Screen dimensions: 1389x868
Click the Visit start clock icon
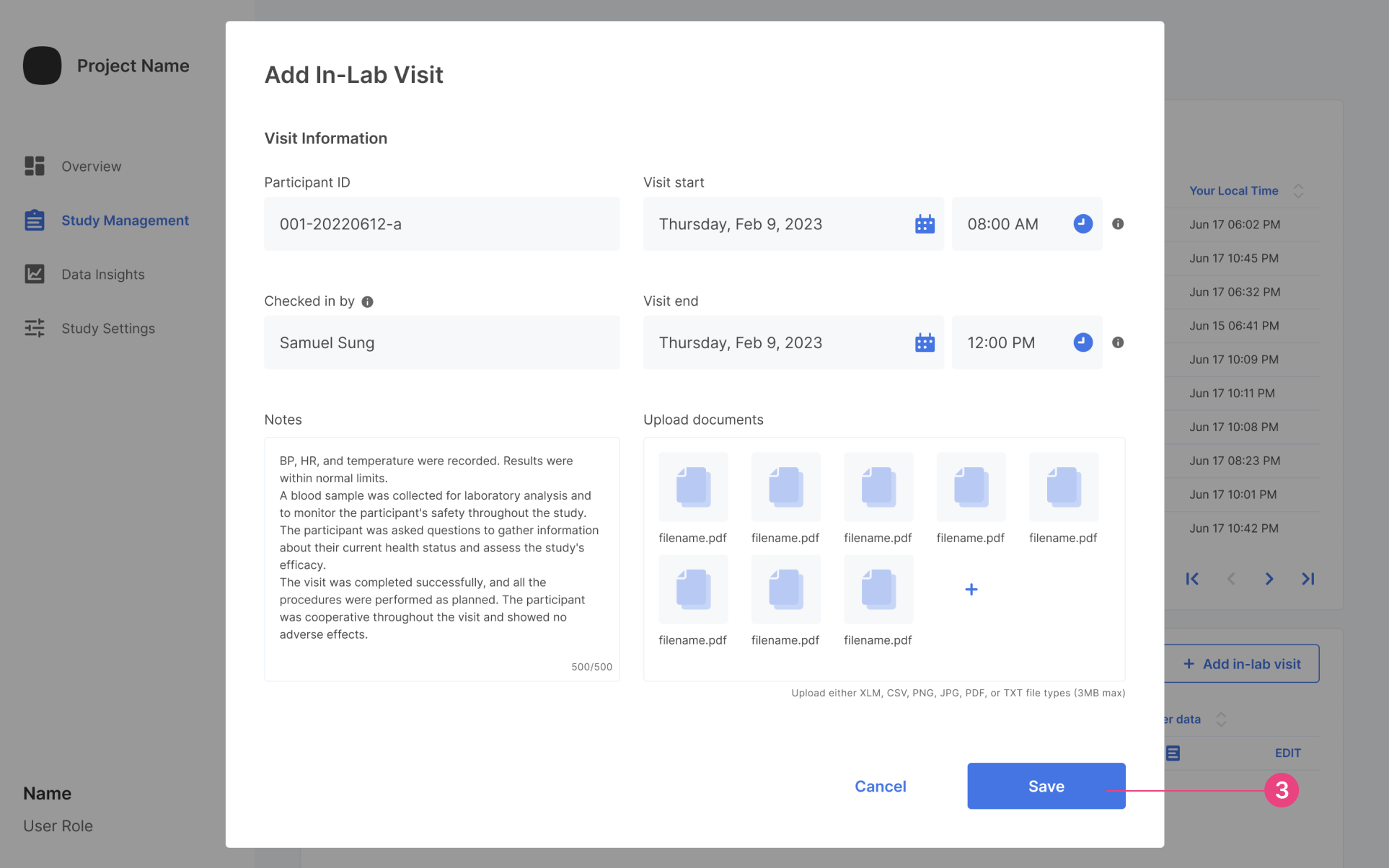pos(1082,224)
